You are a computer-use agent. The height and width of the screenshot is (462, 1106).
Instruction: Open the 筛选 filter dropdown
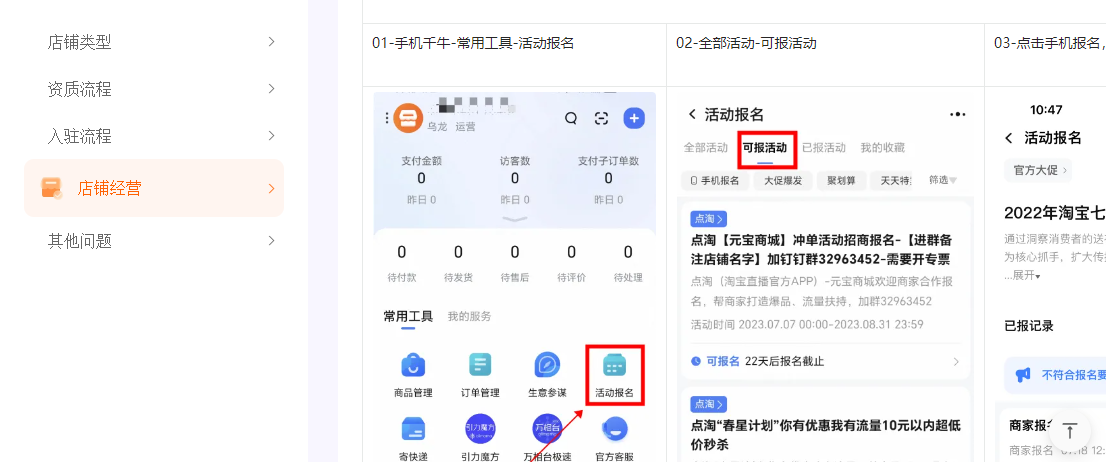(x=944, y=180)
